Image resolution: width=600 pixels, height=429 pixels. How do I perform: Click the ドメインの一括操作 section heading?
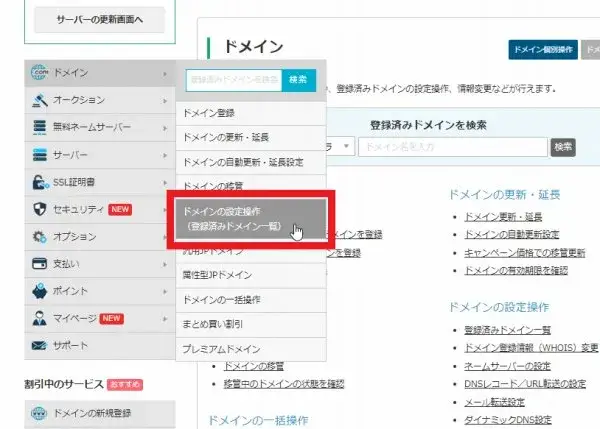tap(258, 420)
